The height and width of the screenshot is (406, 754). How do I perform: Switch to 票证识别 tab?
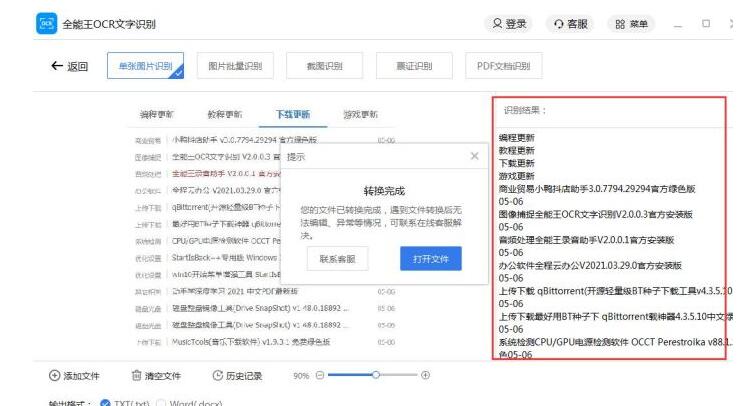[x=414, y=65]
